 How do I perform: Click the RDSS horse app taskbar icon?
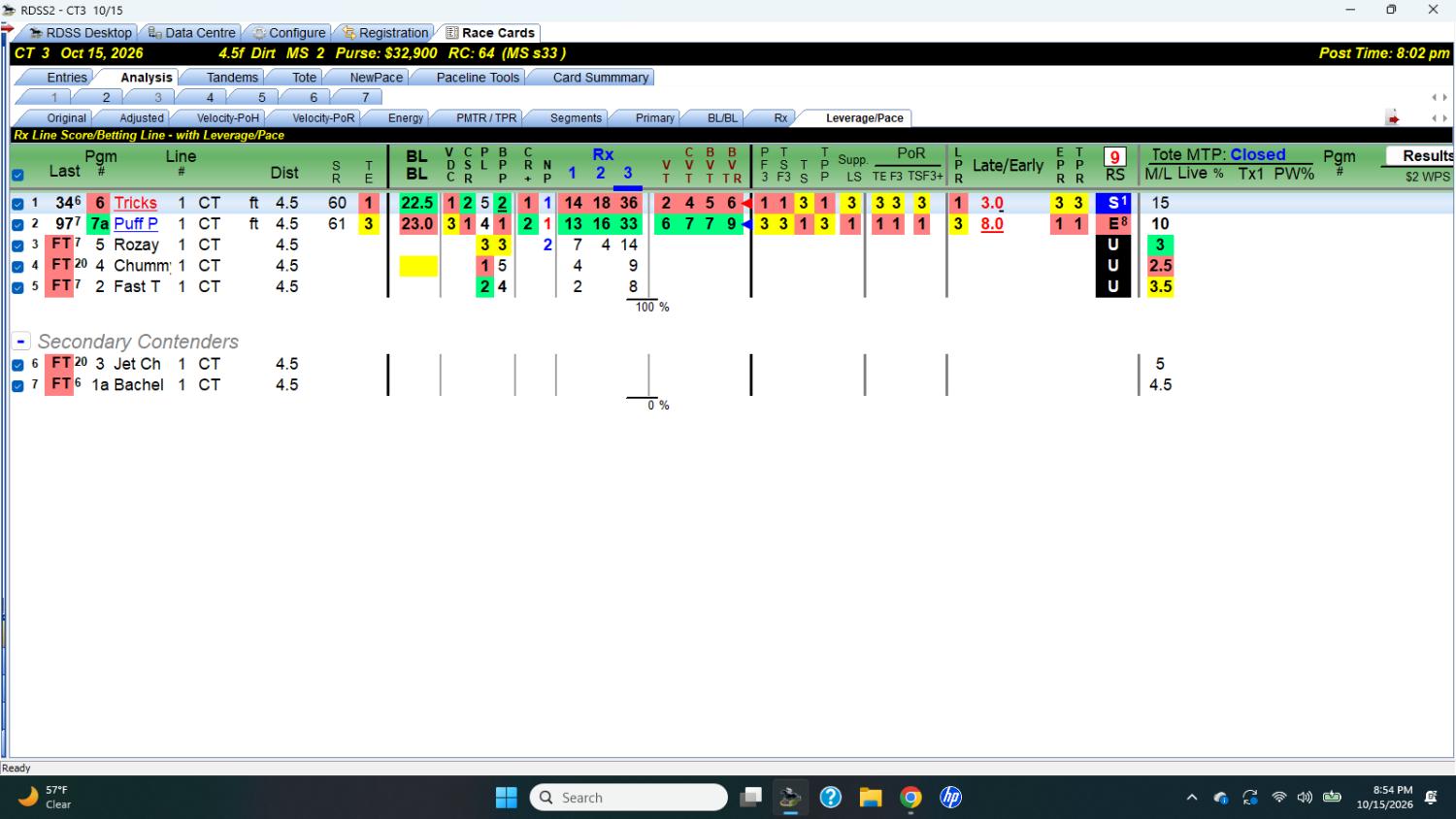point(790,798)
